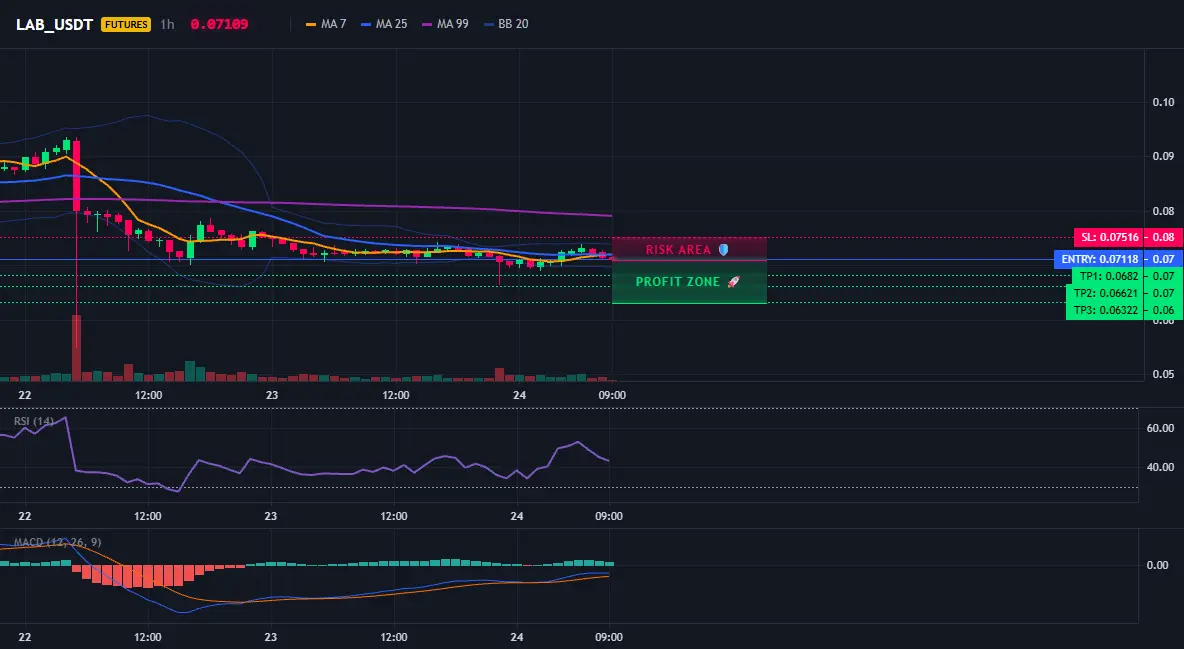
Task: Click the FUTURES badge
Action: click(126, 24)
